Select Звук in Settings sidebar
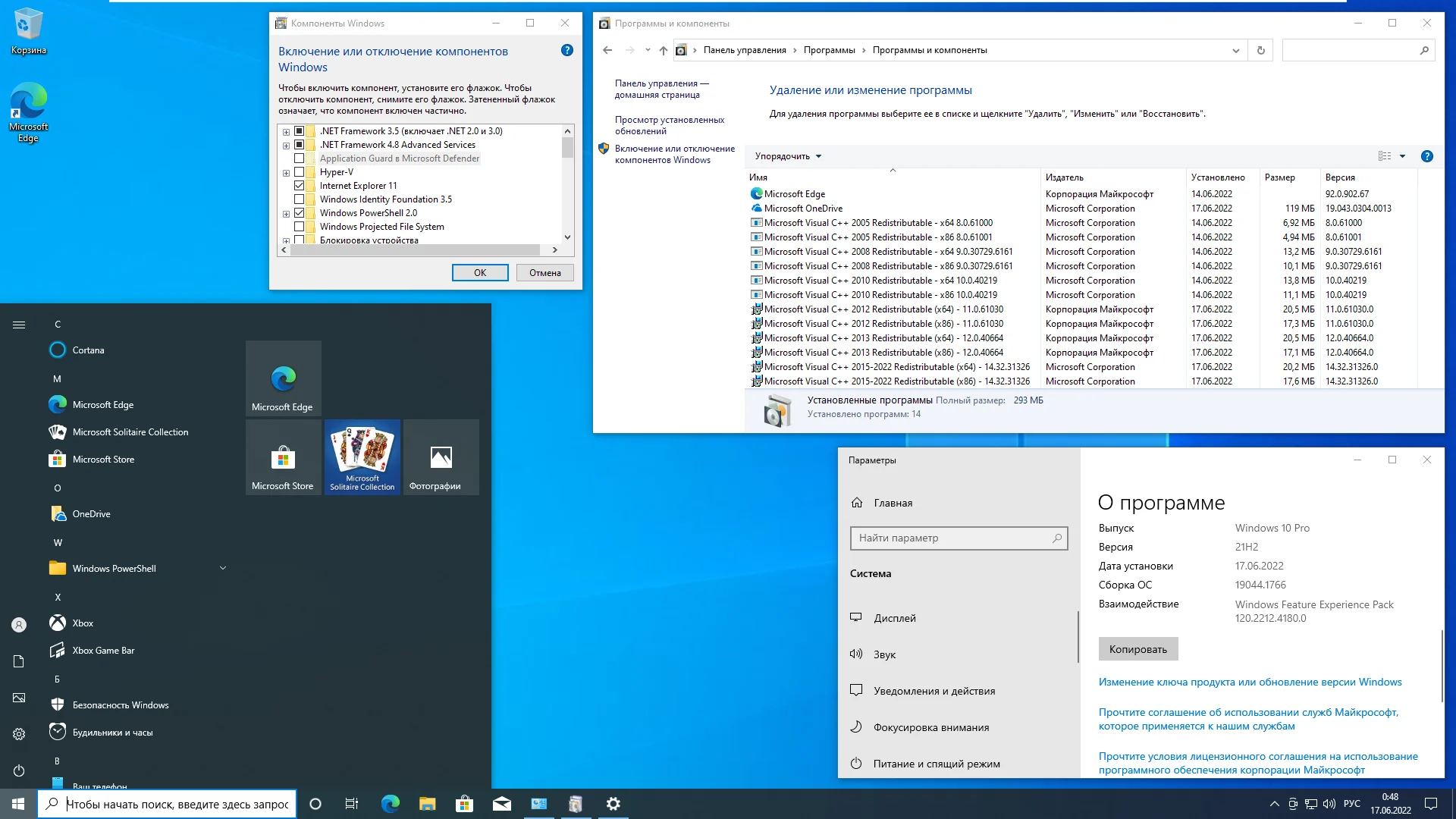The image size is (1456, 819). point(884,654)
